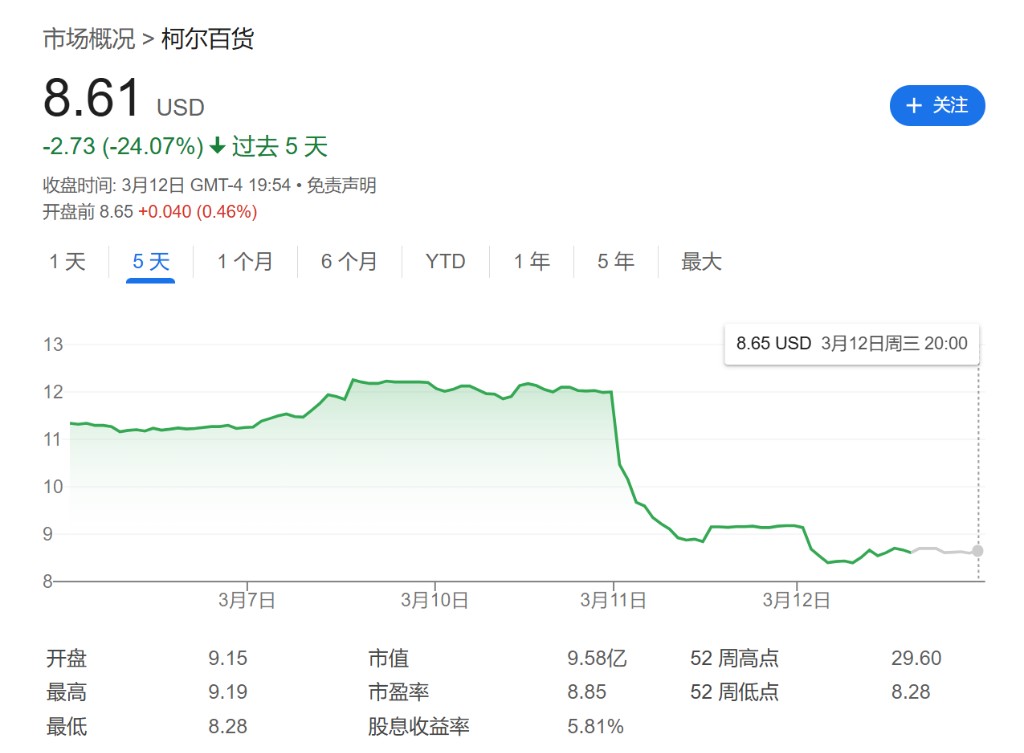Click the 股息收益率 value 5.81%
Image resolution: width=1024 pixels, height=753 pixels.
point(596,726)
